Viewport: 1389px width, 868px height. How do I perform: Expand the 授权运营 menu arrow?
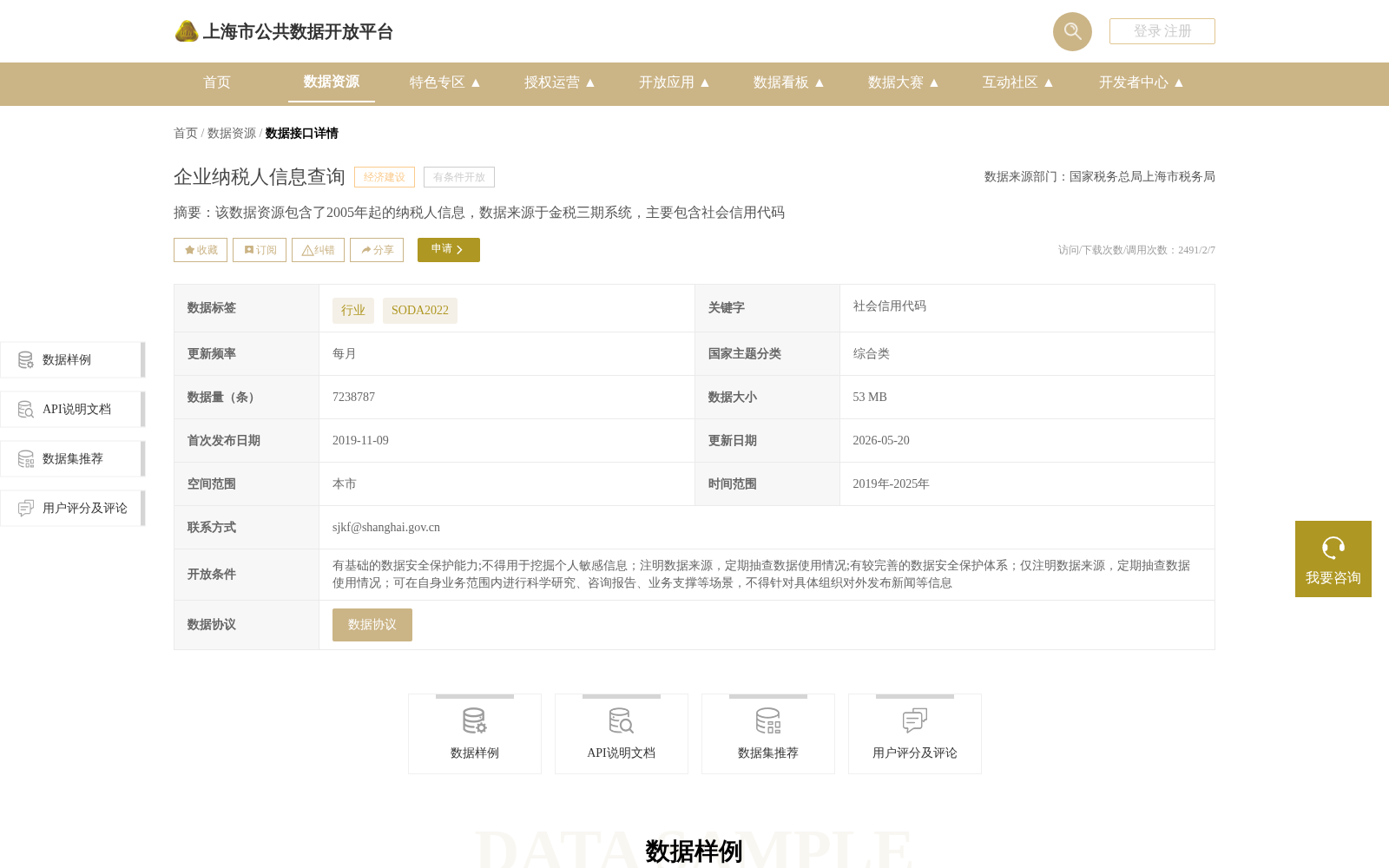pyautogui.click(x=590, y=82)
